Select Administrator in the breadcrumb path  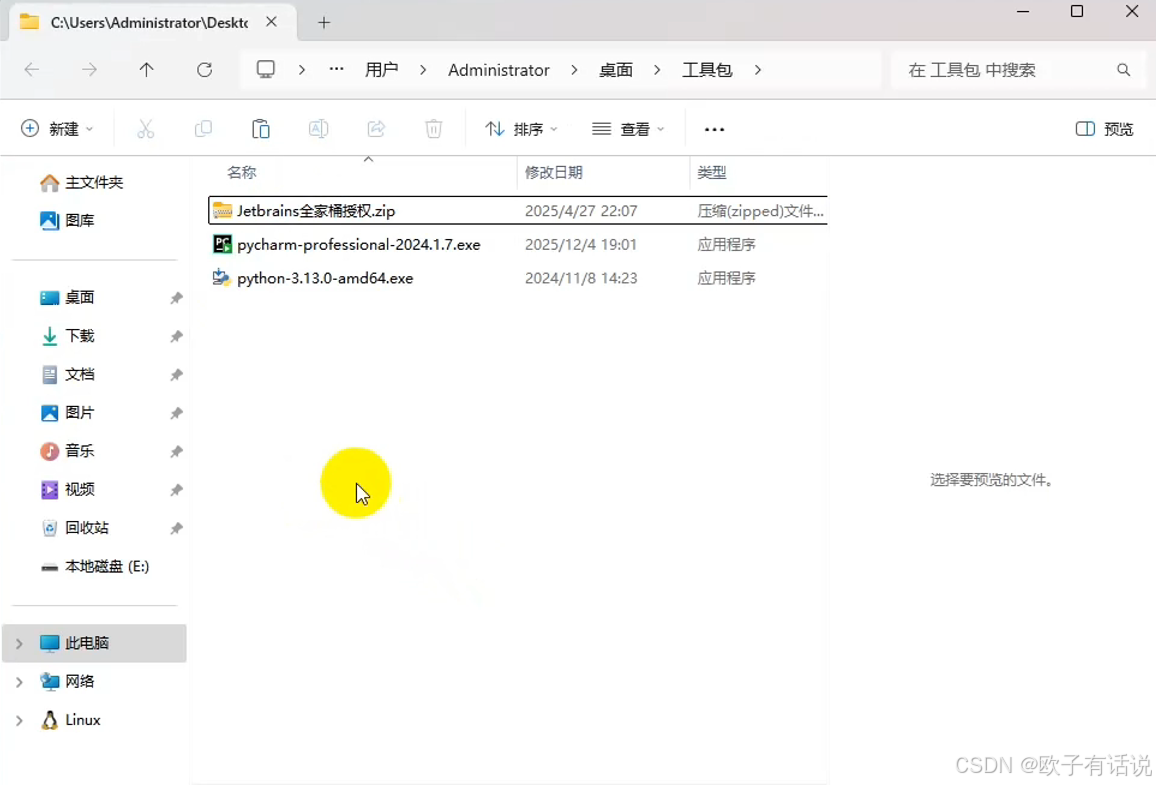(498, 70)
